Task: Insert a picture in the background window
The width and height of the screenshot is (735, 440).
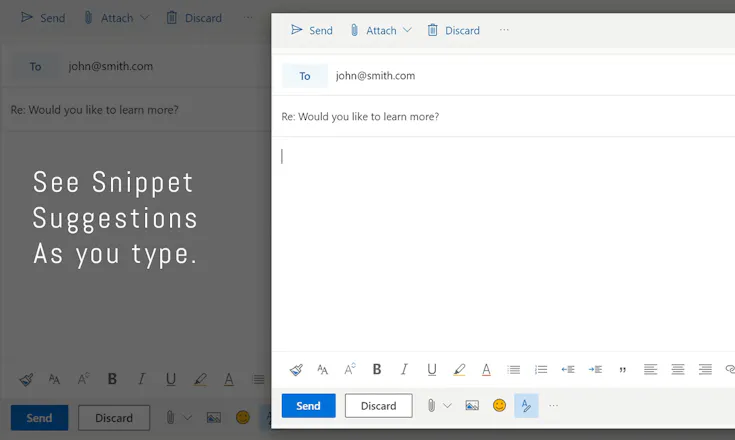Action: (x=214, y=418)
